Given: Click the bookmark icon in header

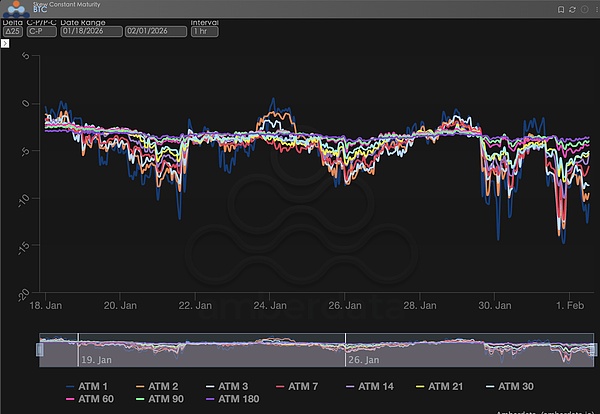Looking at the screenshot, I should 561,10.
